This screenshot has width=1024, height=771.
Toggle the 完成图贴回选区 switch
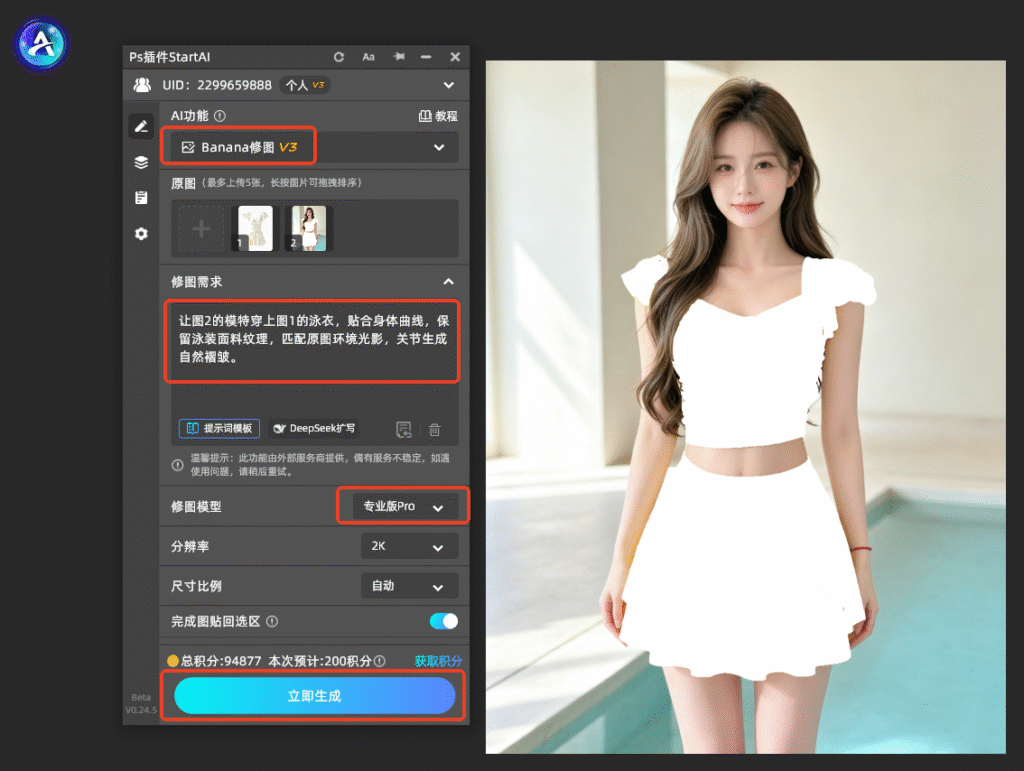point(443,621)
